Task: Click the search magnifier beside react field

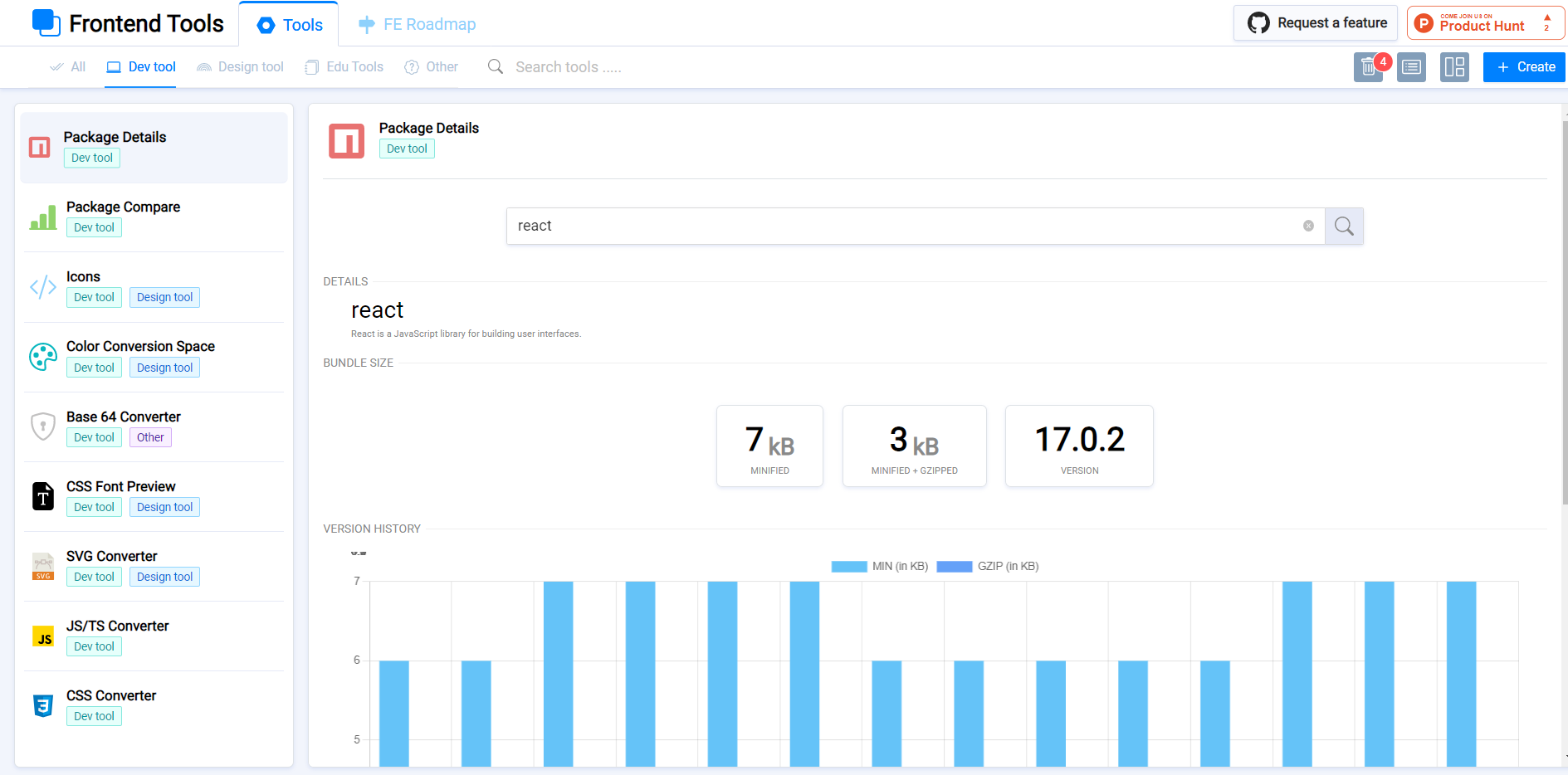Action: [1343, 225]
